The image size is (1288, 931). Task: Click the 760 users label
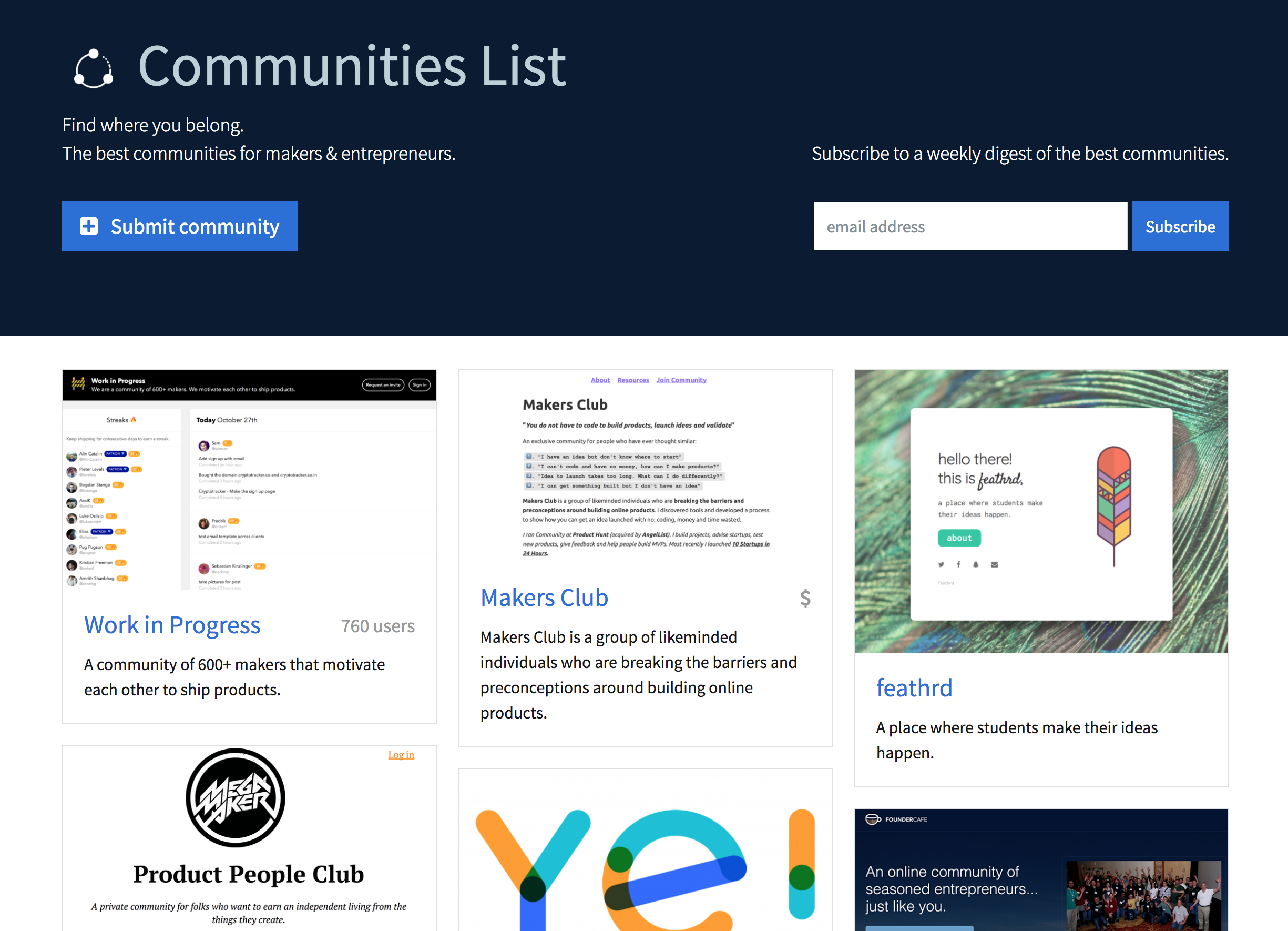point(377,626)
